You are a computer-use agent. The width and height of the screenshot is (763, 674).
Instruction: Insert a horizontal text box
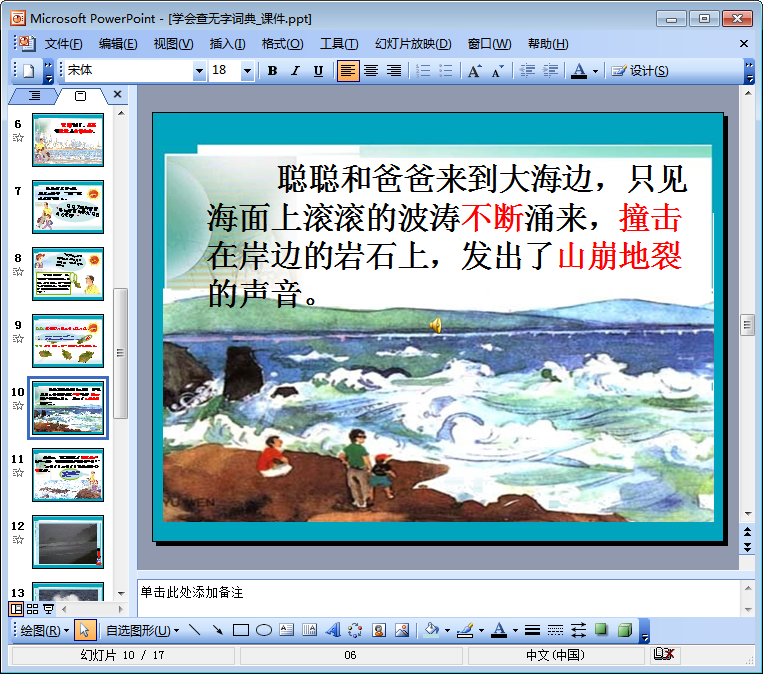coord(287,630)
